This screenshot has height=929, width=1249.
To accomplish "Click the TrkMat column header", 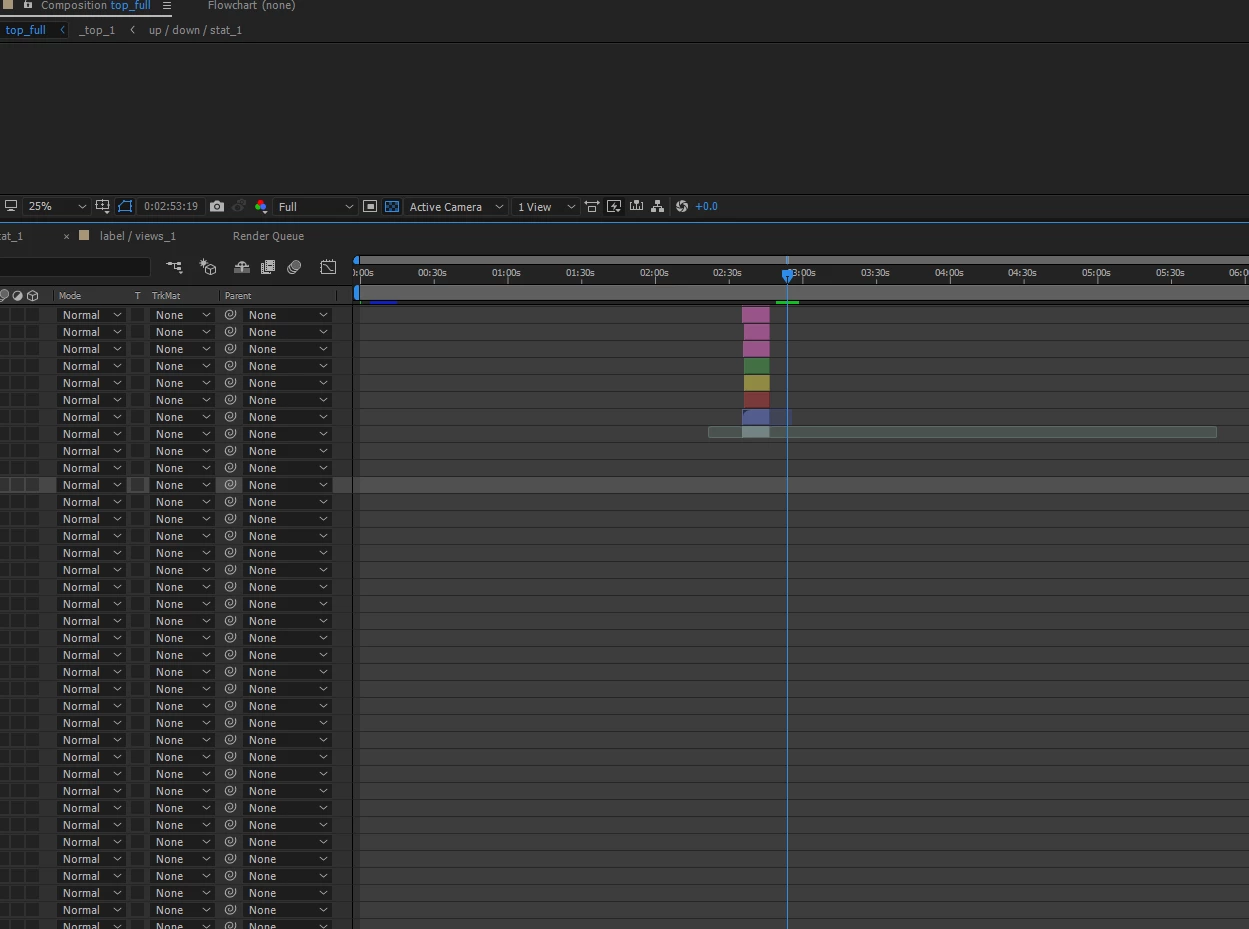I will 166,295.
